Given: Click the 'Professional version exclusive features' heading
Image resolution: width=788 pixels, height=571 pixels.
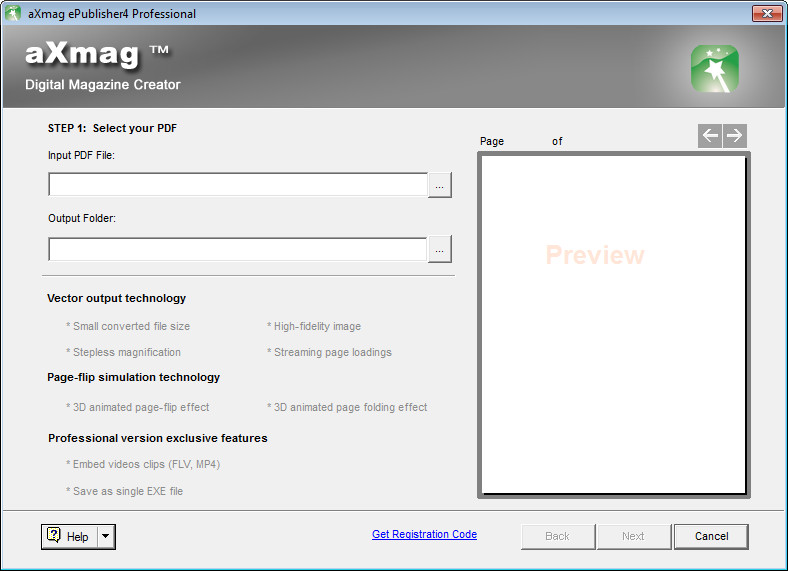Looking at the screenshot, I should (x=158, y=438).
